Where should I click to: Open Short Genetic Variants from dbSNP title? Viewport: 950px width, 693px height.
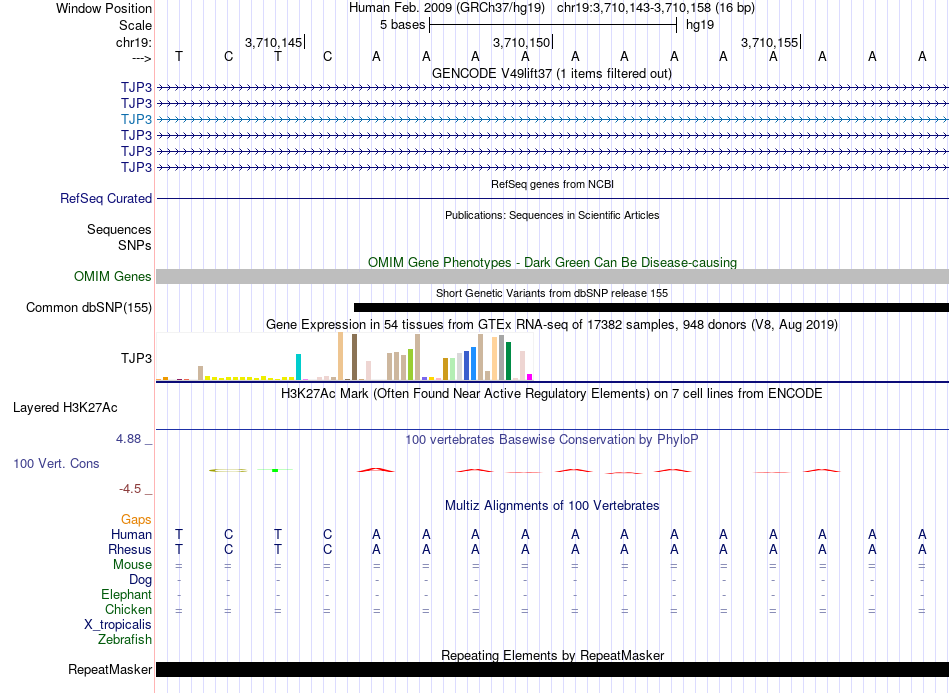(552, 293)
